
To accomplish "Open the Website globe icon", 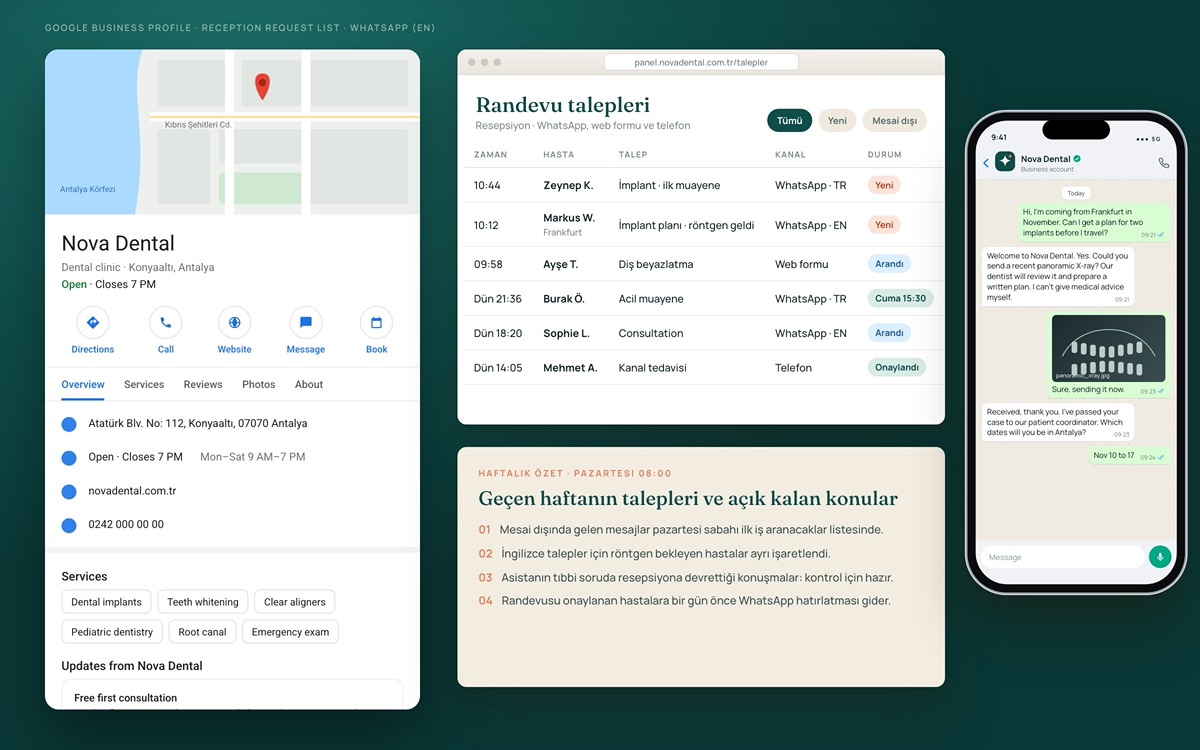I will point(235,323).
